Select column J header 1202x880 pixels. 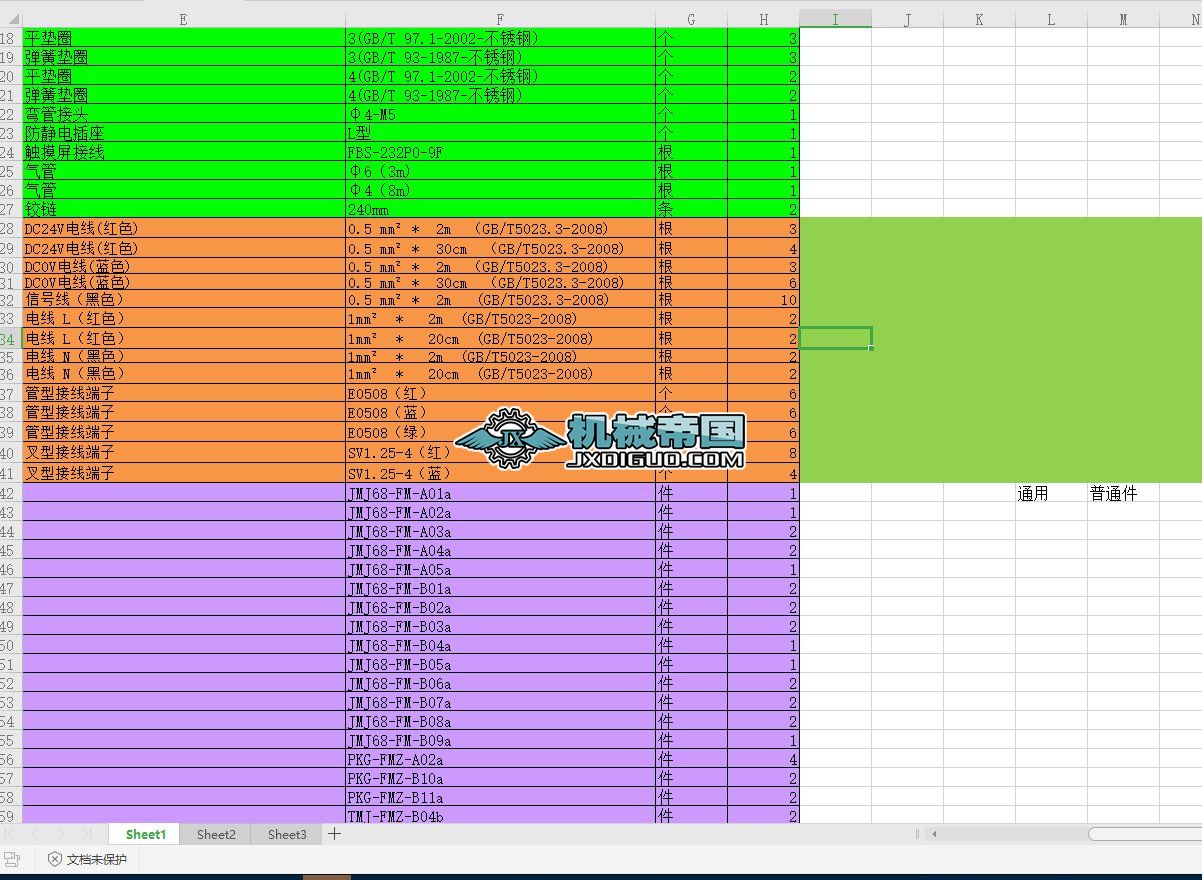[907, 19]
